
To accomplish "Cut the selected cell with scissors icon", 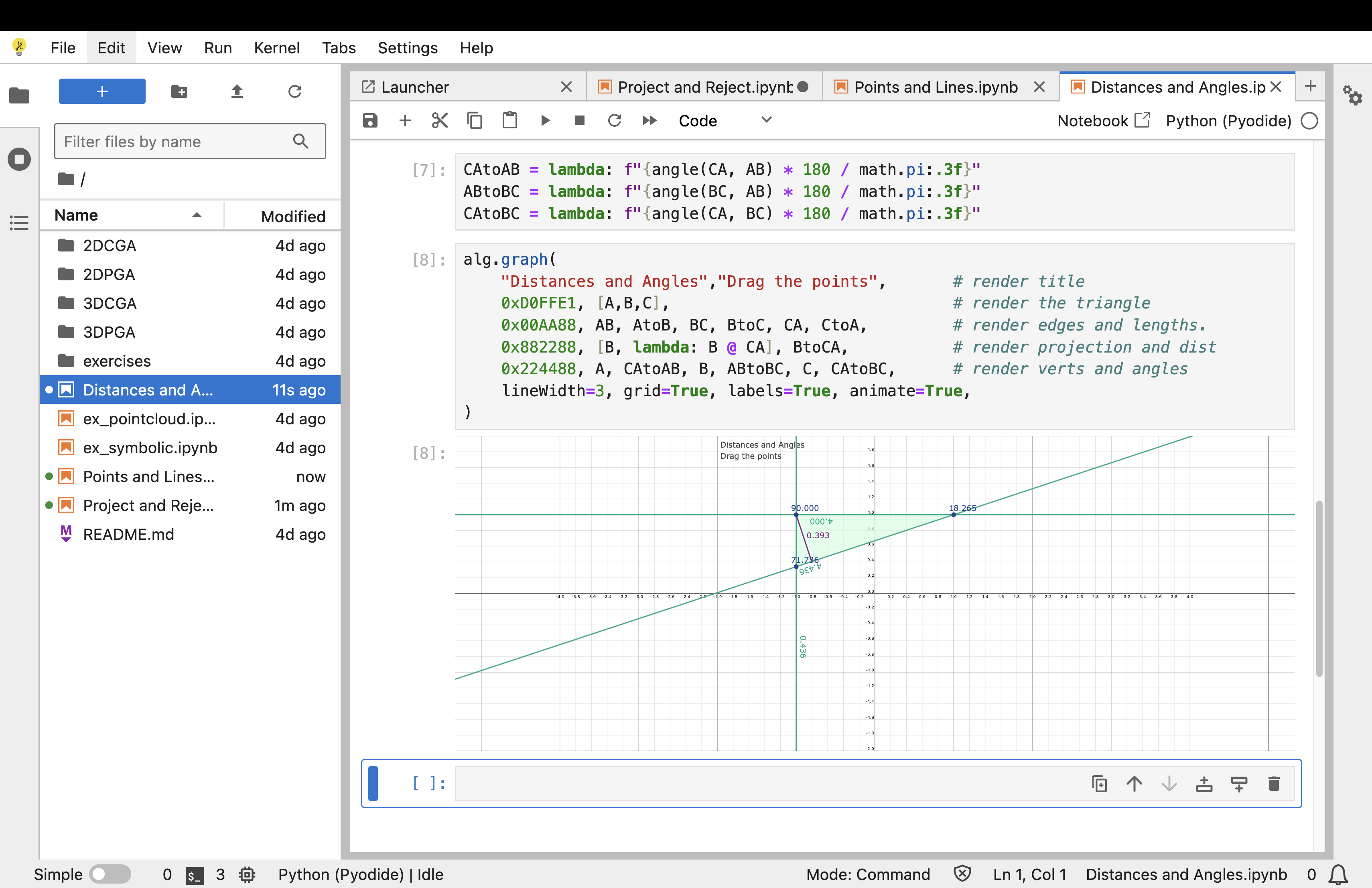I will pyautogui.click(x=440, y=120).
